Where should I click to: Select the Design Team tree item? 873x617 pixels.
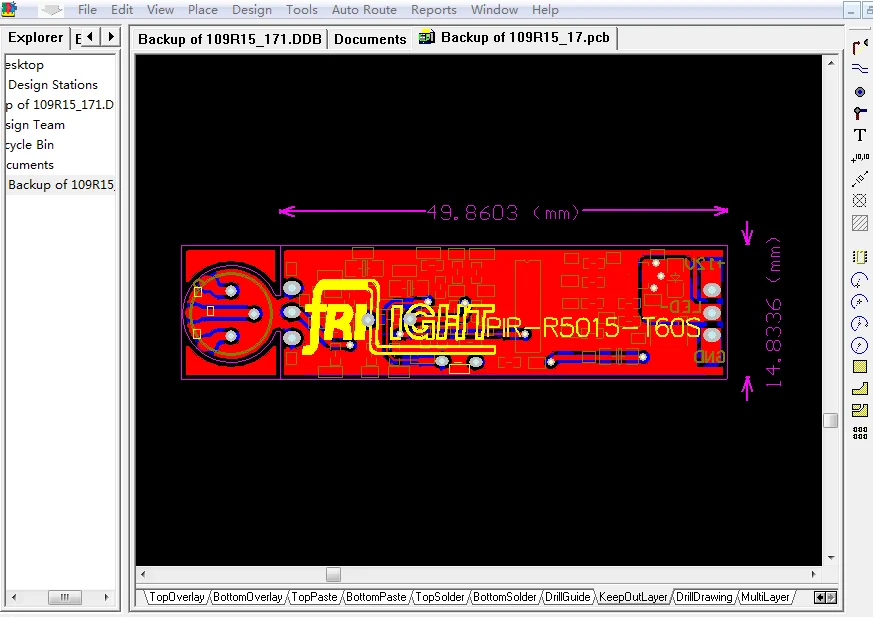35,125
